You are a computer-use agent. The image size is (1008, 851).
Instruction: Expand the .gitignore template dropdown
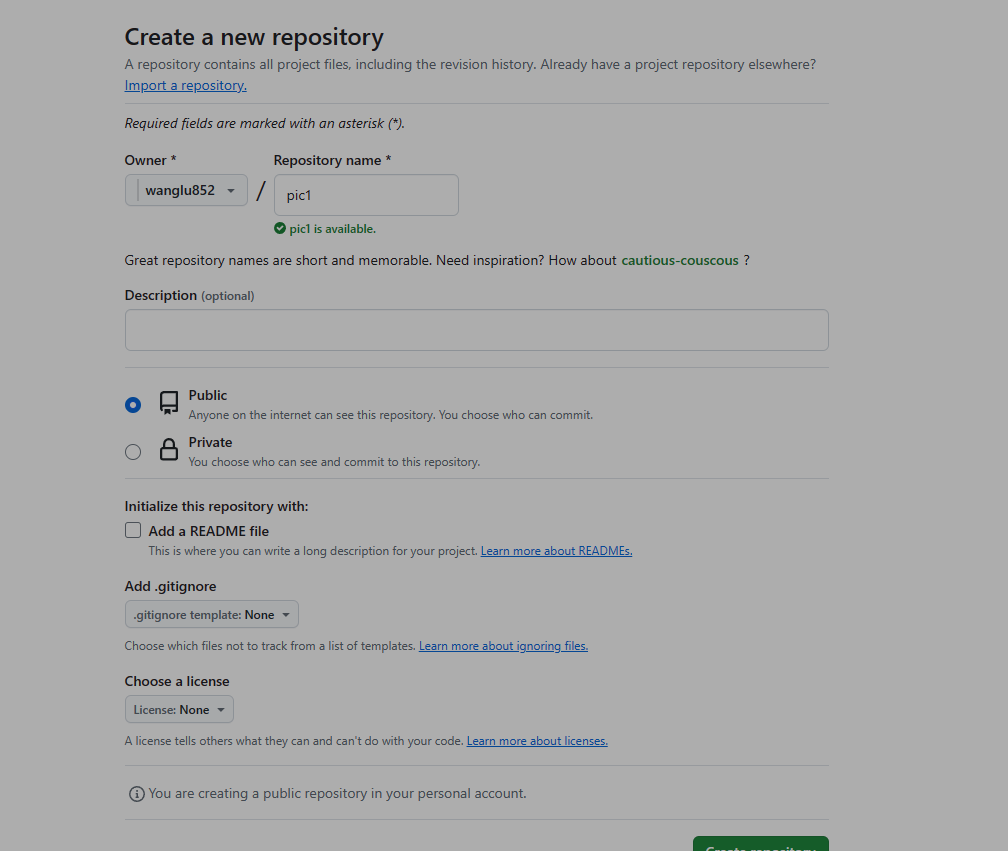pyautogui.click(x=212, y=615)
